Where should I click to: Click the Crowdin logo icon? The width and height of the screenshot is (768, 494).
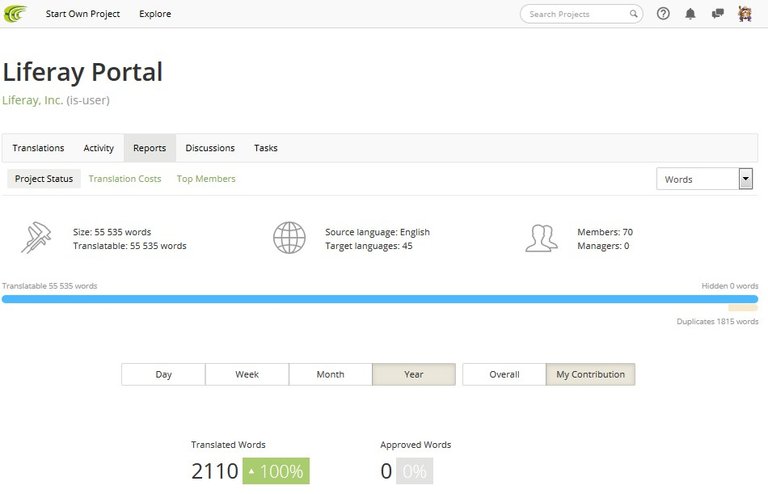15,14
